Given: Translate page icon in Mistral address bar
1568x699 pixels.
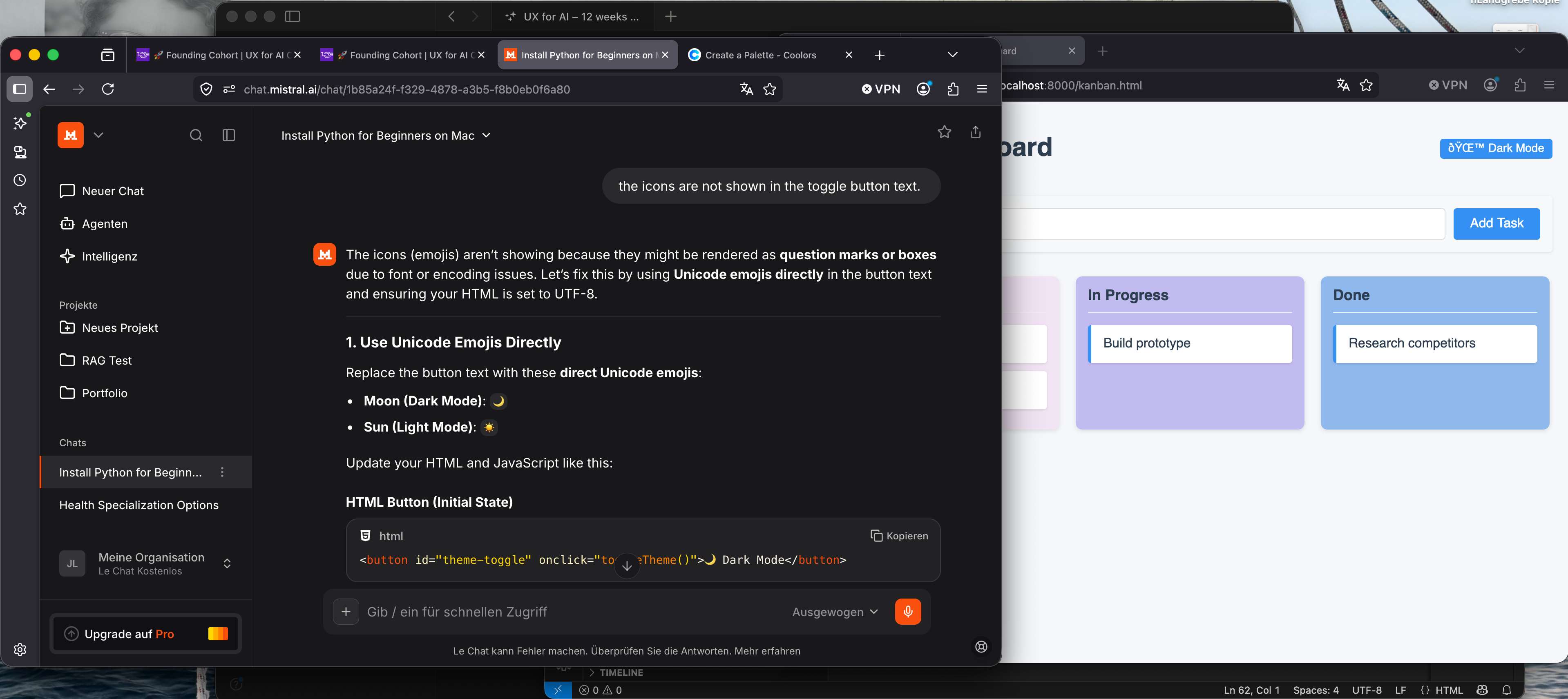Looking at the screenshot, I should pos(746,89).
